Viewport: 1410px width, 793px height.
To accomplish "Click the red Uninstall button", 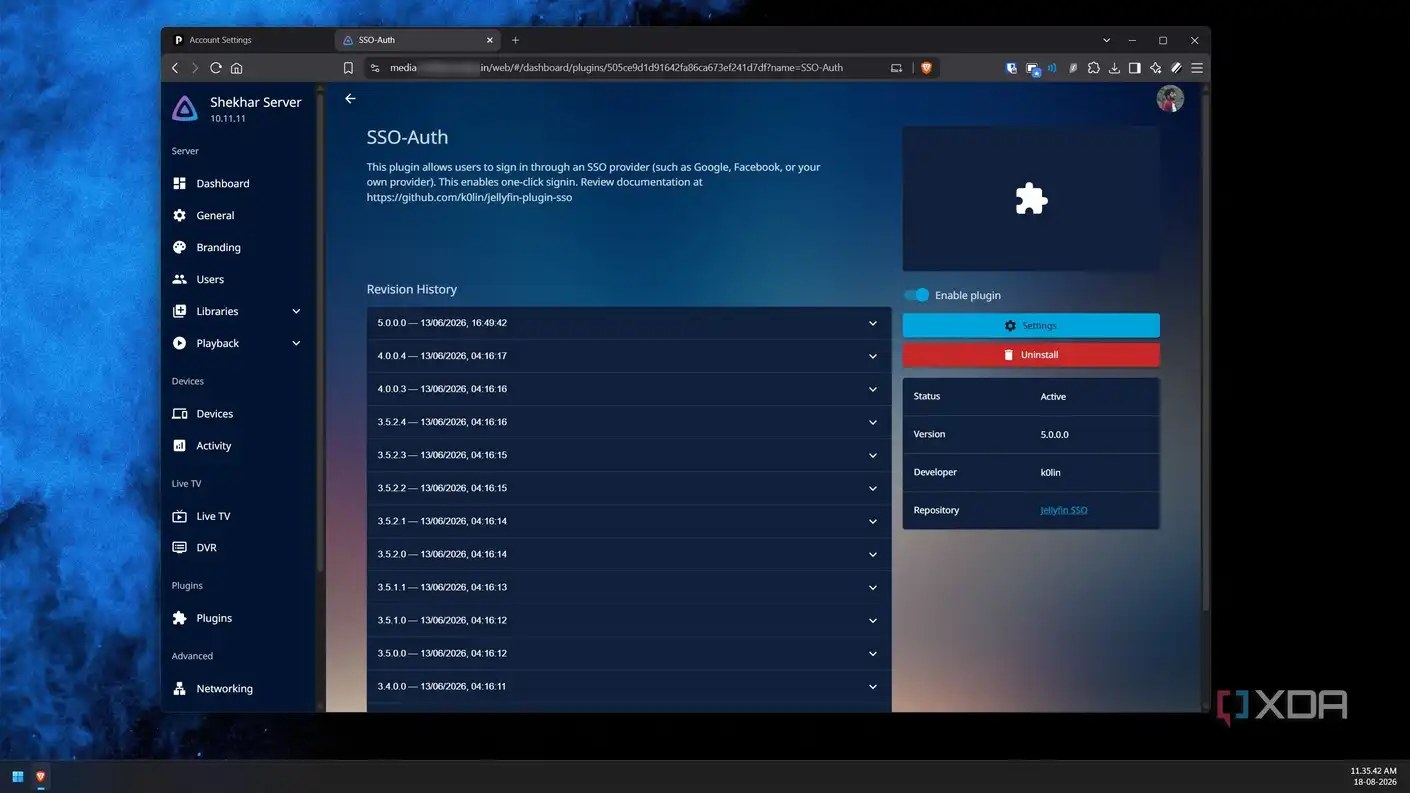I will coord(1031,354).
